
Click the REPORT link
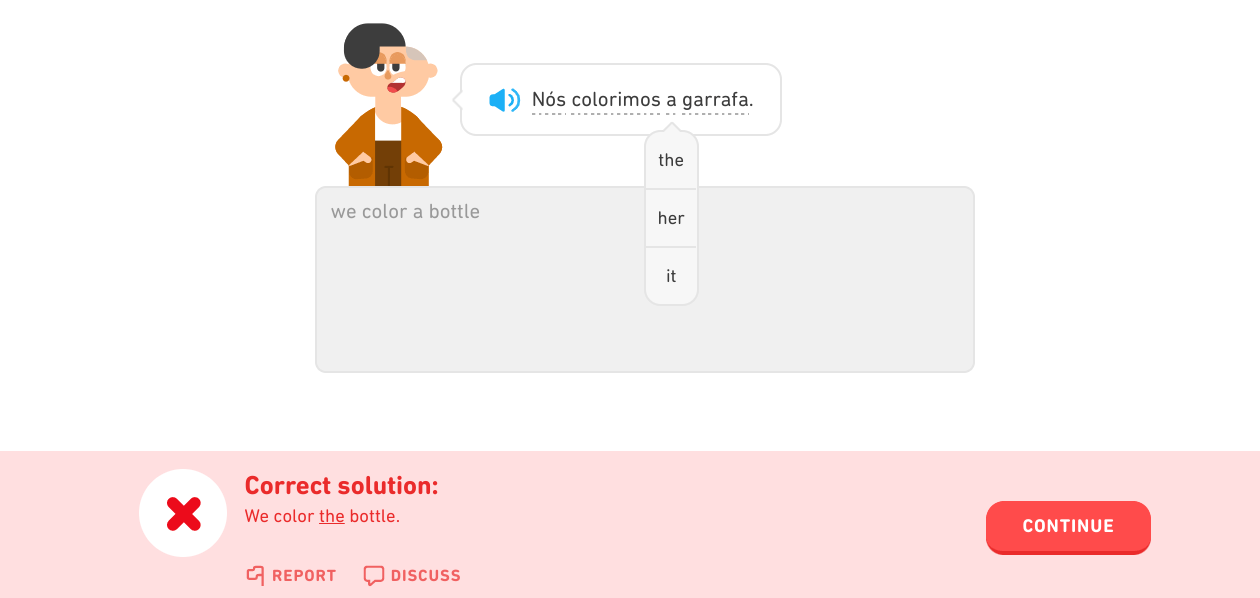coord(290,575)
